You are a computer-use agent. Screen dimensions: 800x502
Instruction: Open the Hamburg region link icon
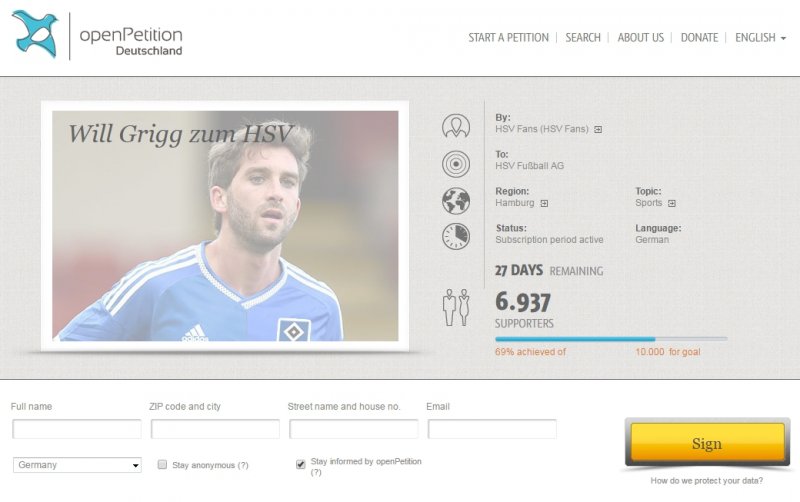pos(544,204)
